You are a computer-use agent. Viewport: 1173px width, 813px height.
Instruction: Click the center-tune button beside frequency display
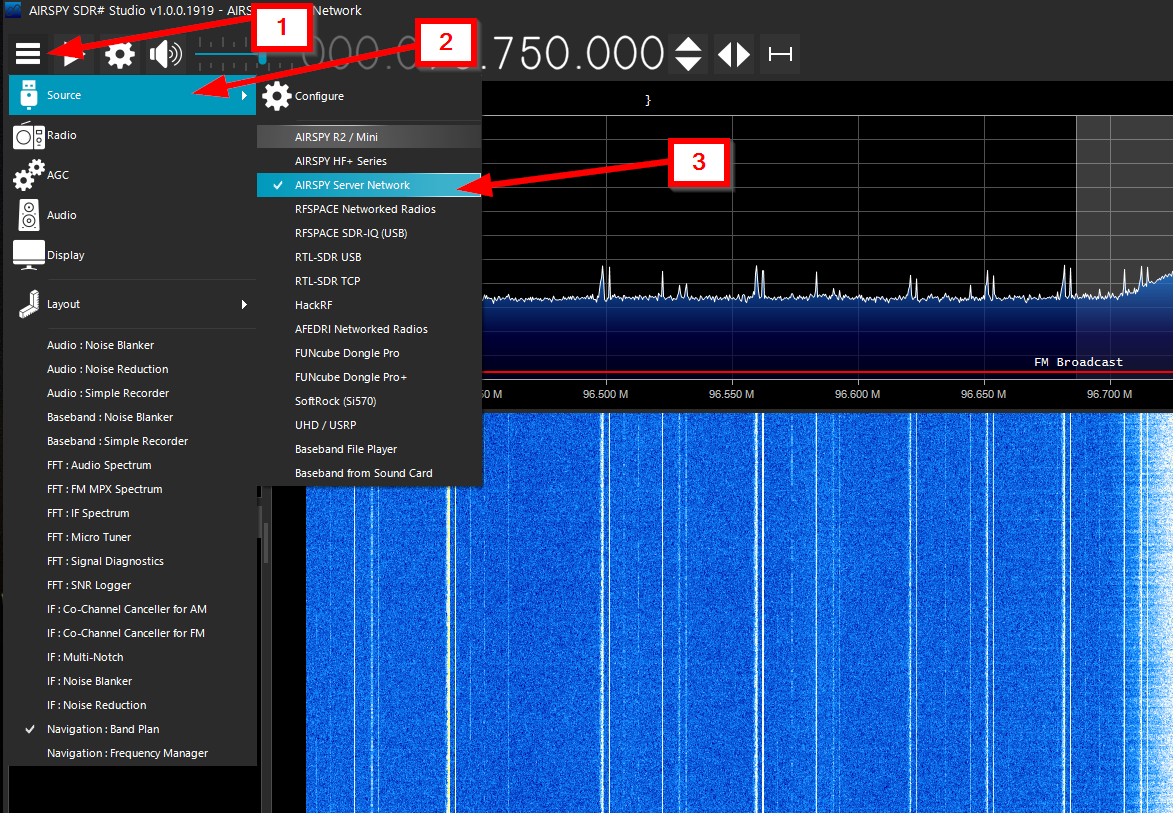pos(779,54)
